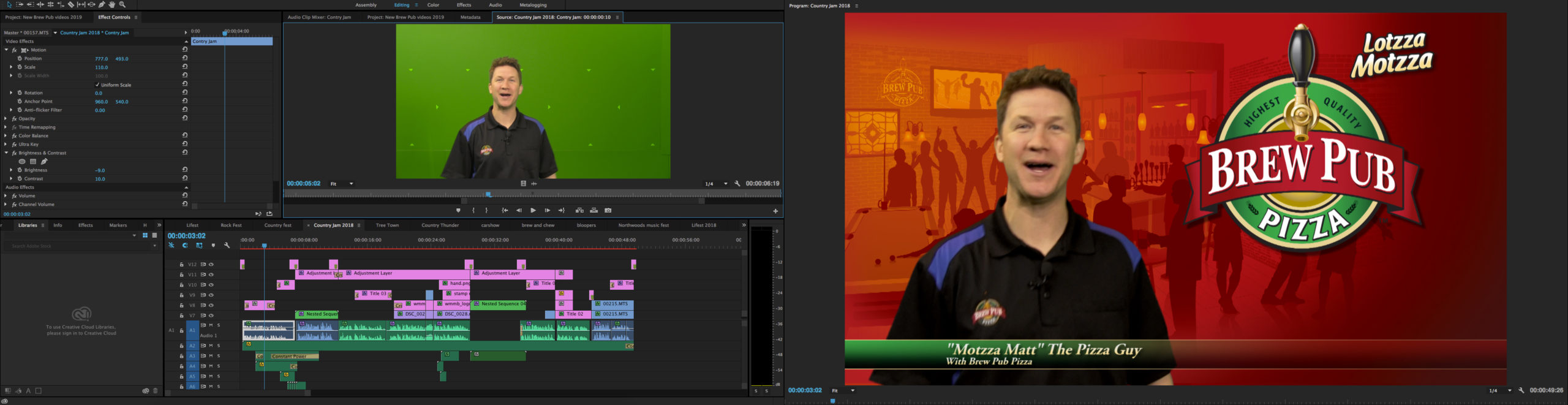Toggle Linked Selection in timeline
Viewport: 1568px width, 405px height.
tap(199, 245)
